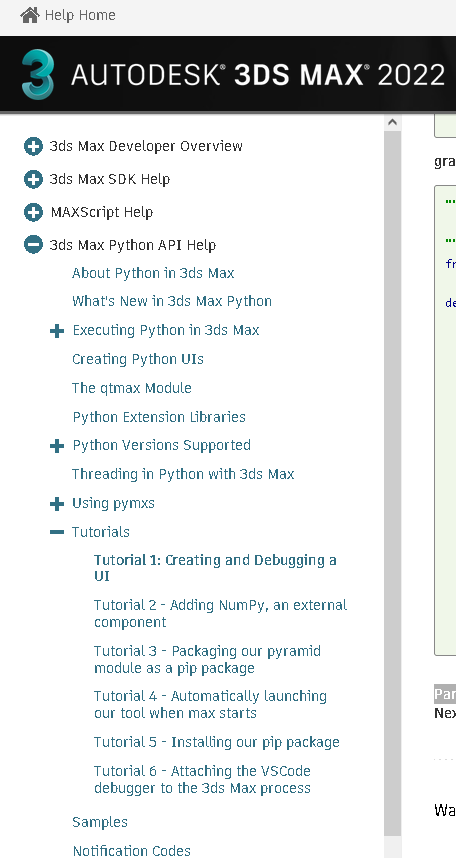Open Tutorial 2 - Adding NumPy
The width and height of the screenshot is (456, 858).
coord(220,613)
